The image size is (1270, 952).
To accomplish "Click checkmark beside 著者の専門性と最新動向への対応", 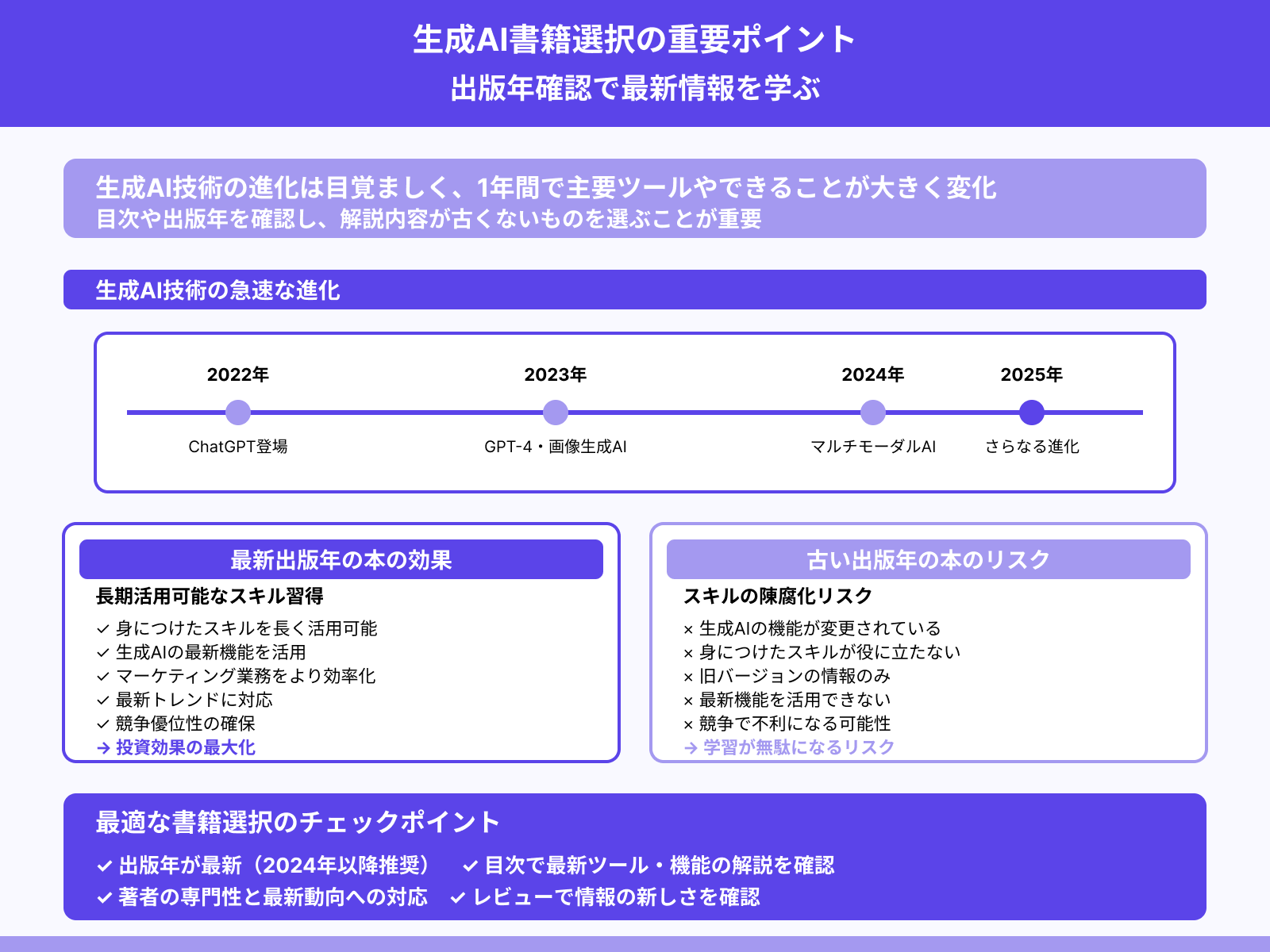I will pyautogui.click(x=104, y=898).
